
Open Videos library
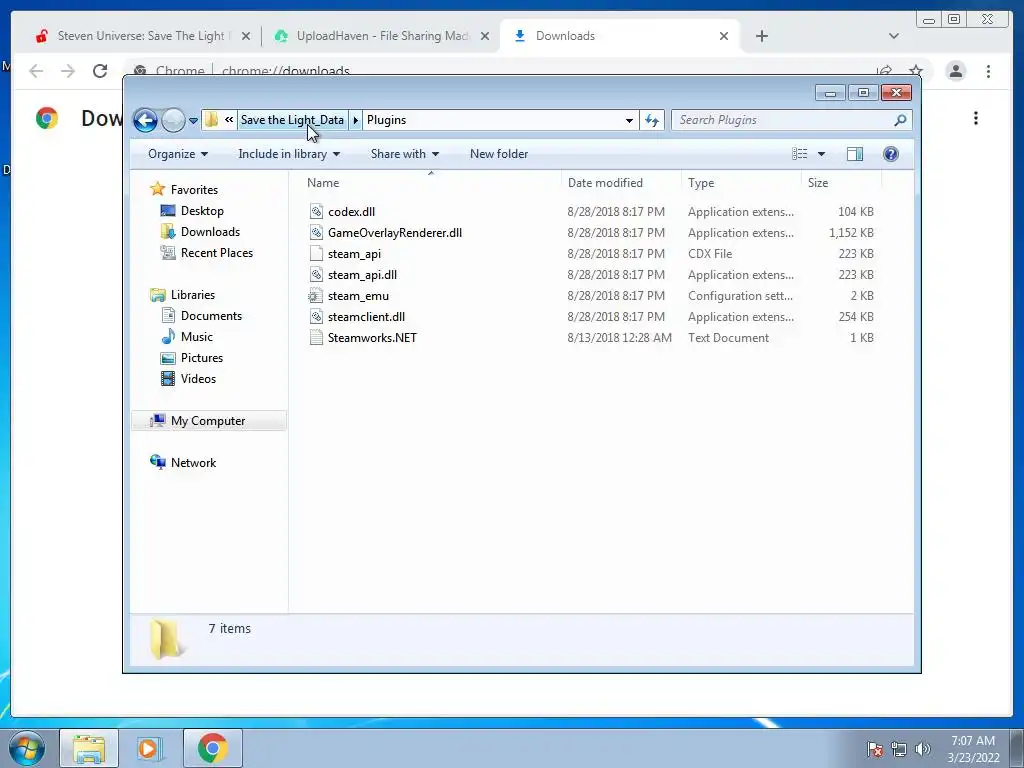coord(198,379)
